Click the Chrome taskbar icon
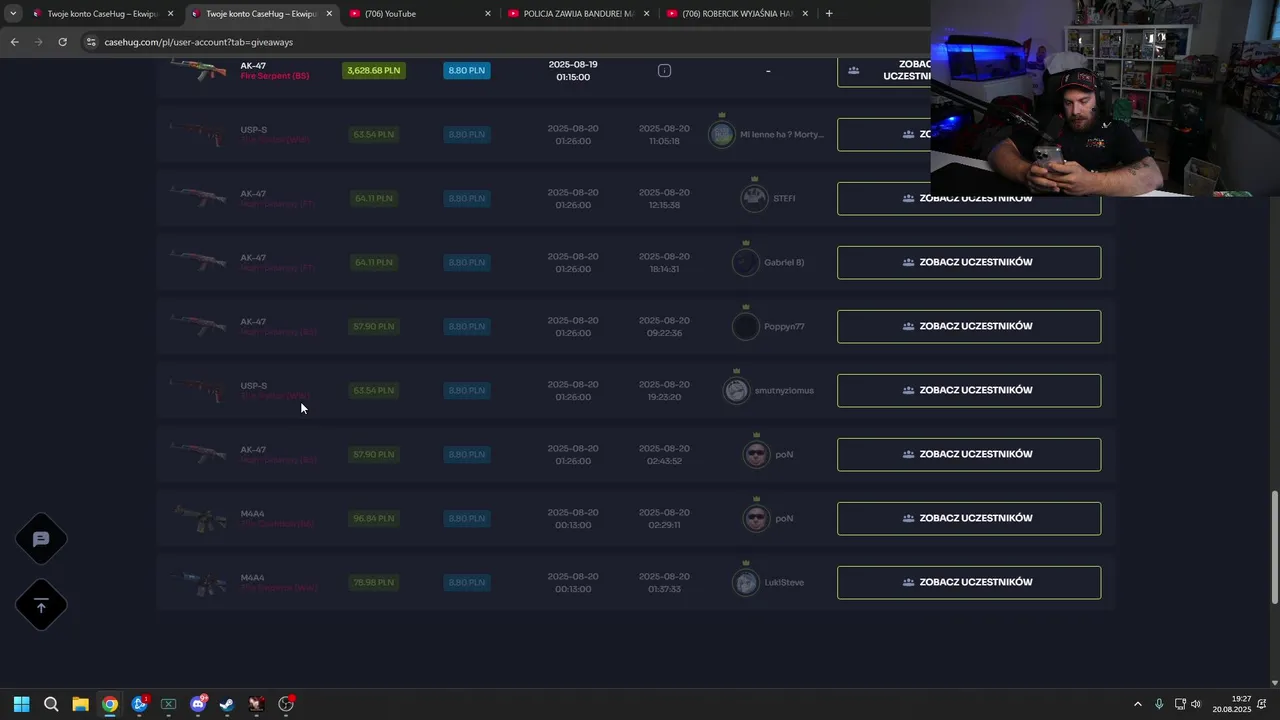The width and height of the screenshot is (1280, 720). (110, 704)
